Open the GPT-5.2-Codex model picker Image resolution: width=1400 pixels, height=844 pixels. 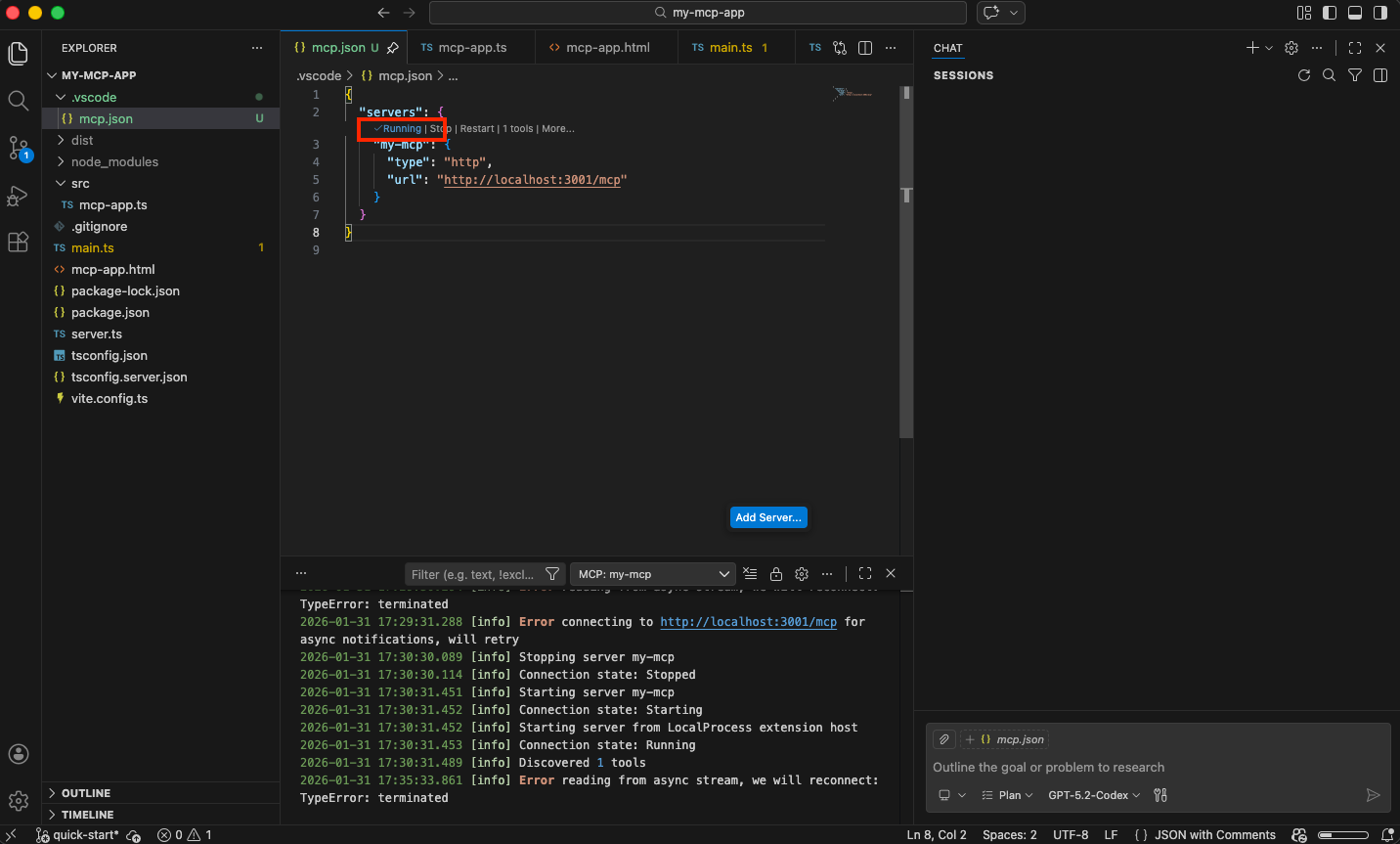1094,795
